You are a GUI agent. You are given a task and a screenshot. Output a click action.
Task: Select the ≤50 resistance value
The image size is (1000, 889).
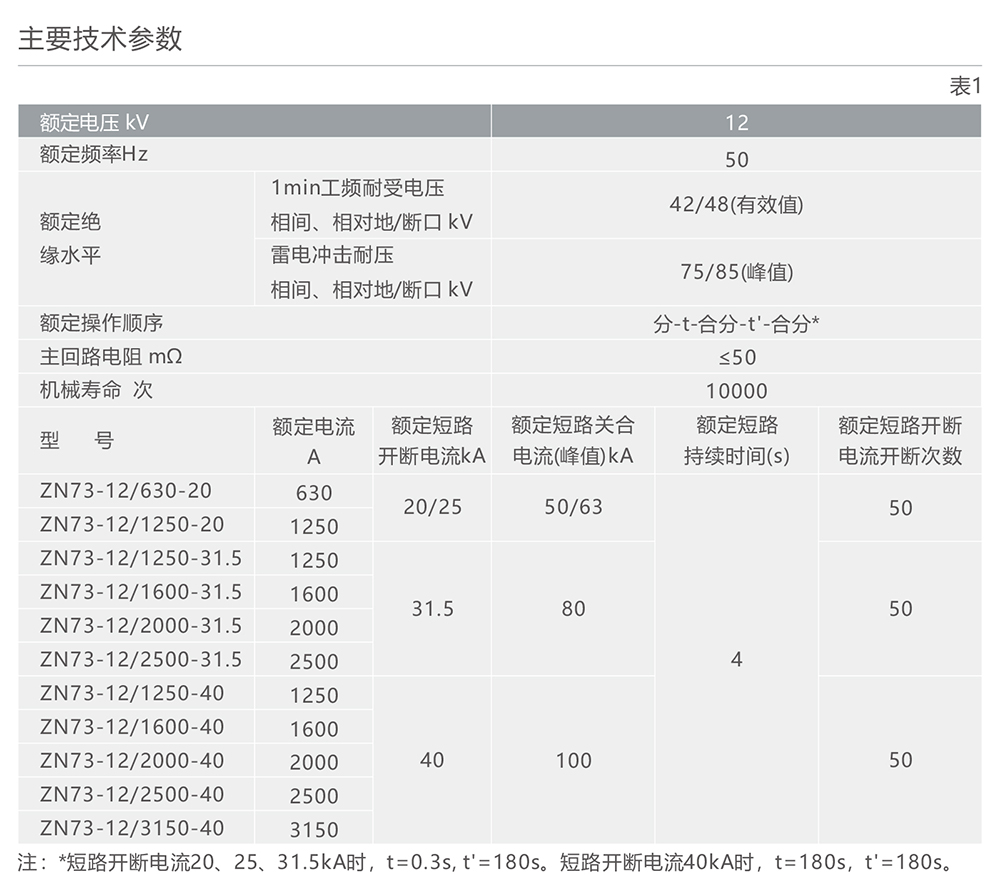point(738,356)
